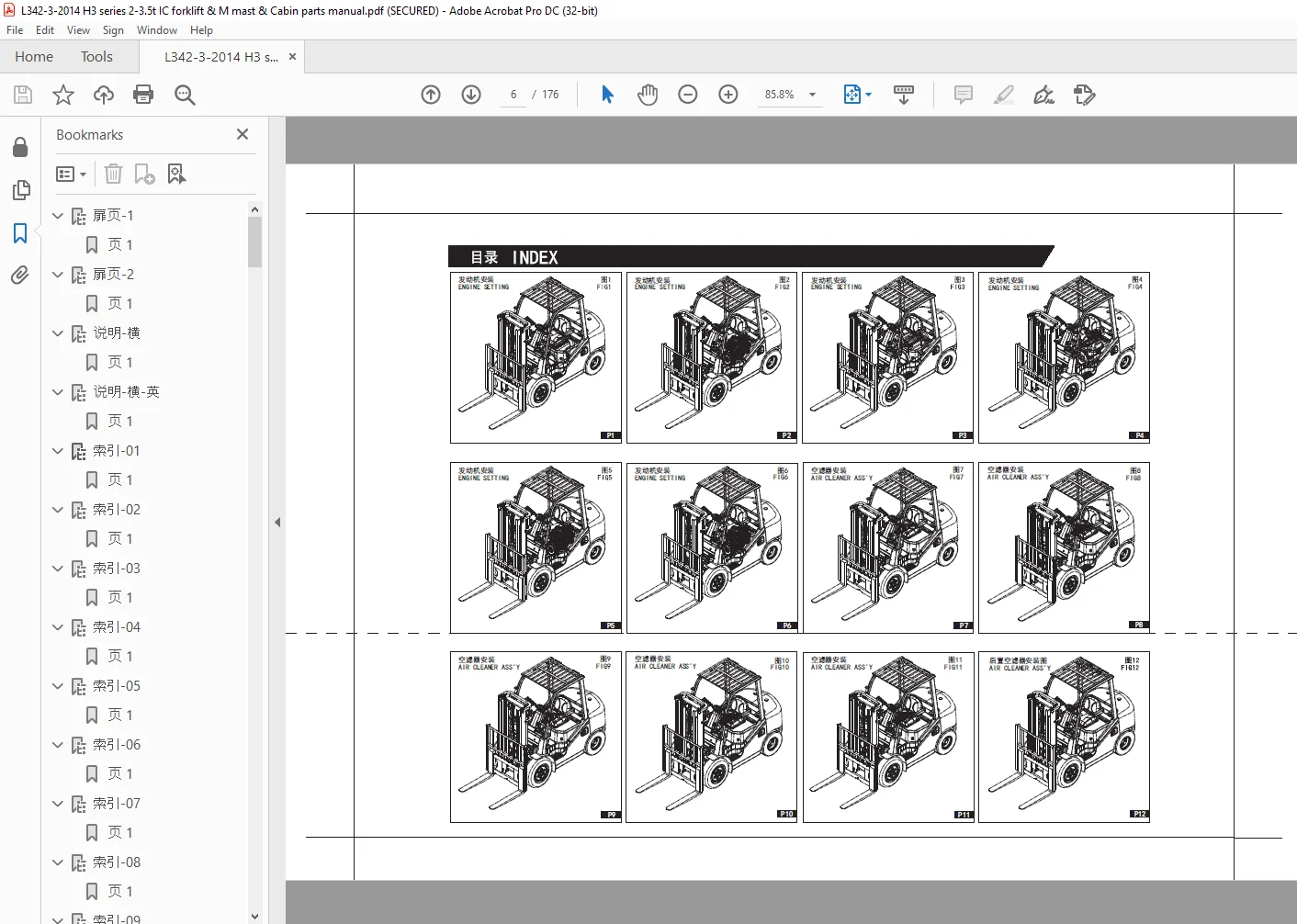Close the Bookmarks panel
Image resolution: width=1297 pixels, height=924 pixels.
(x=242, y=134)
